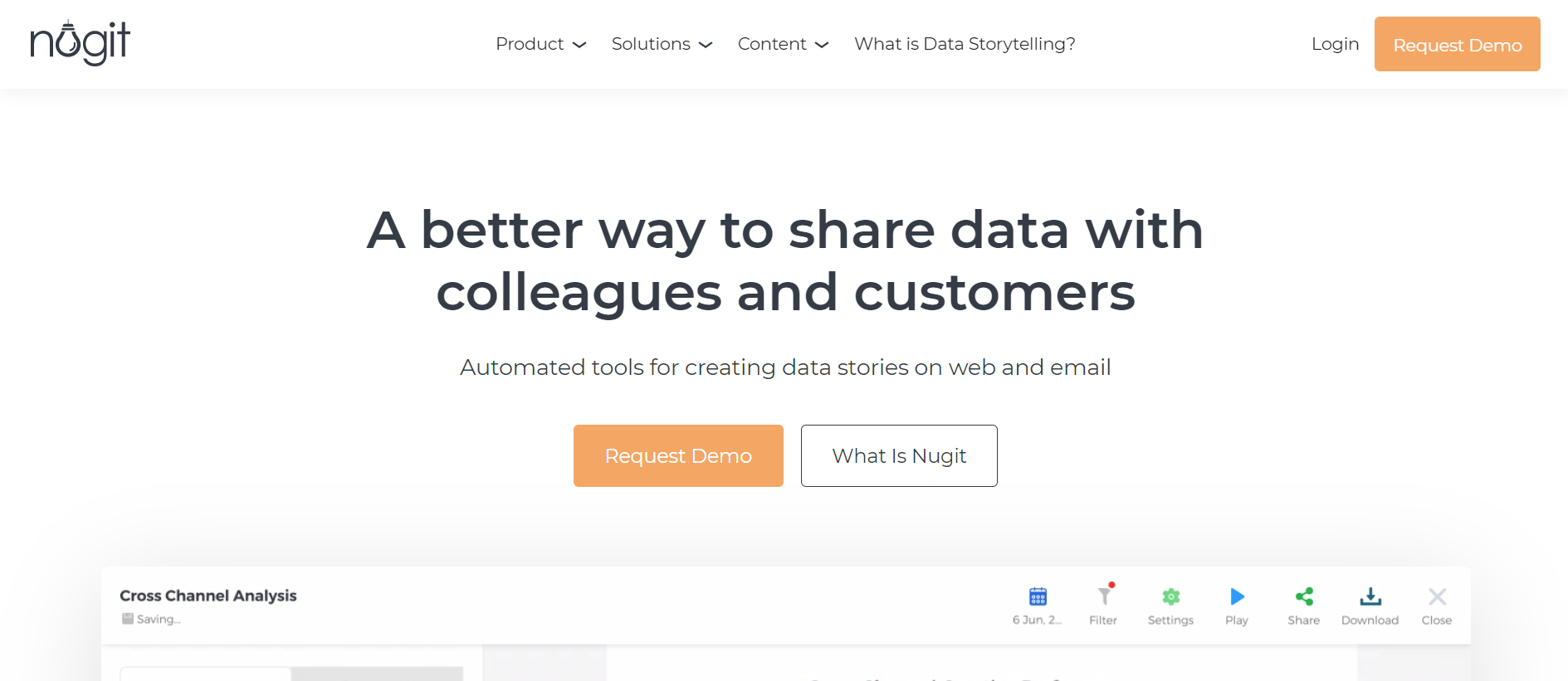Click Request Demo in the header
Image resolution: width=1568 pixels, height=681 pixels.
tap(1458, 44)
